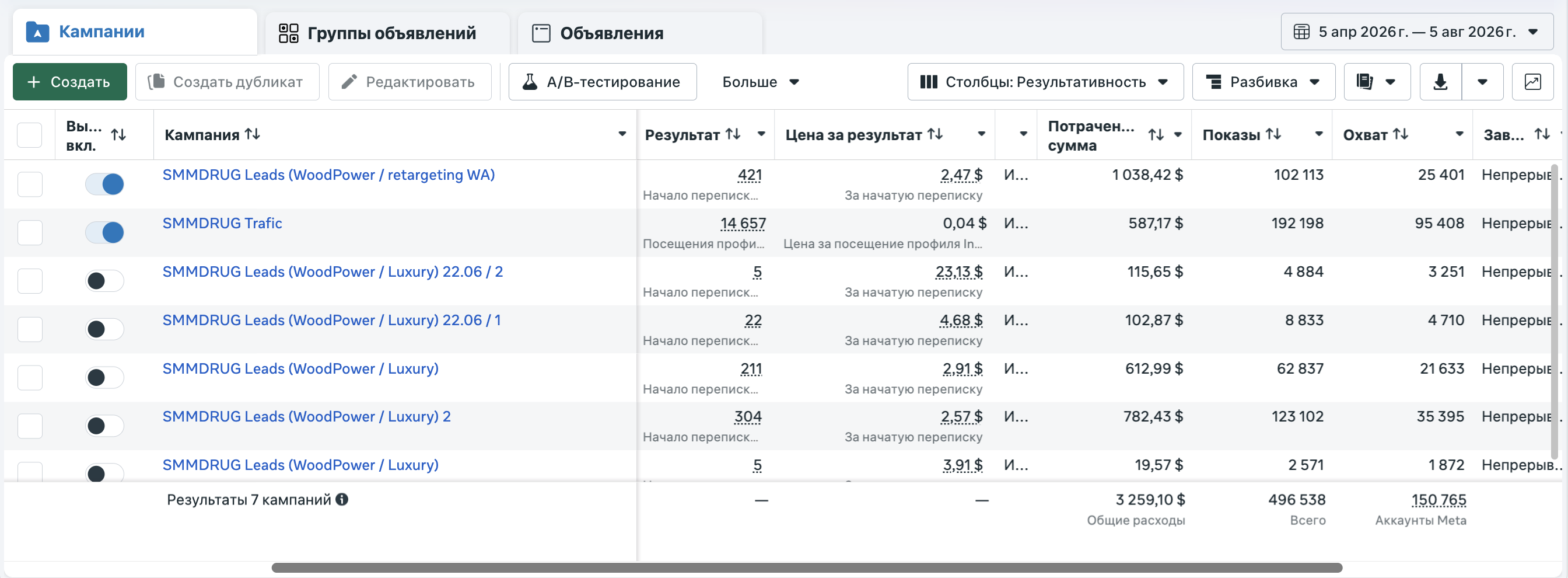The image size is (1568, 578).
Task: Open the SMMDRUG Leads (WoodPower / Luxury) 2 link
Action: (306, 417)
